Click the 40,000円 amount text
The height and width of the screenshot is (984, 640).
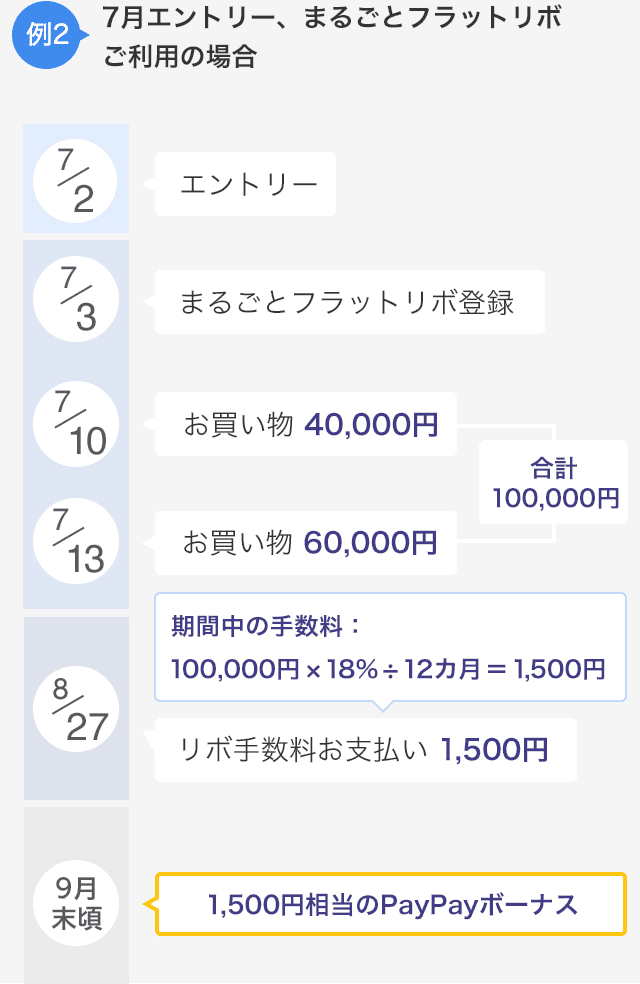pyautogui.click(x=371, y=425)
